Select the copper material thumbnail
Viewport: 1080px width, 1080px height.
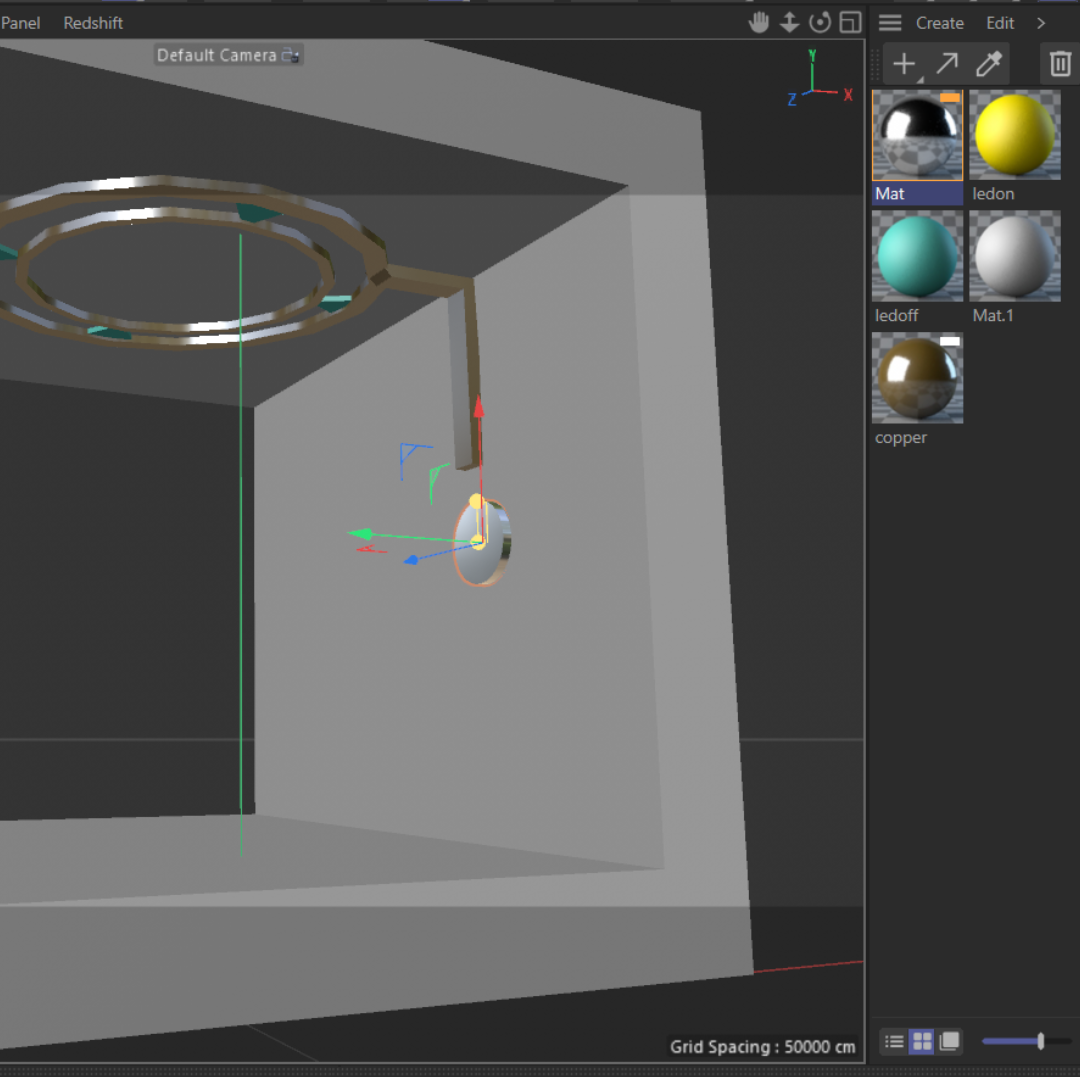pyautogui.click(x=916, y=378)
